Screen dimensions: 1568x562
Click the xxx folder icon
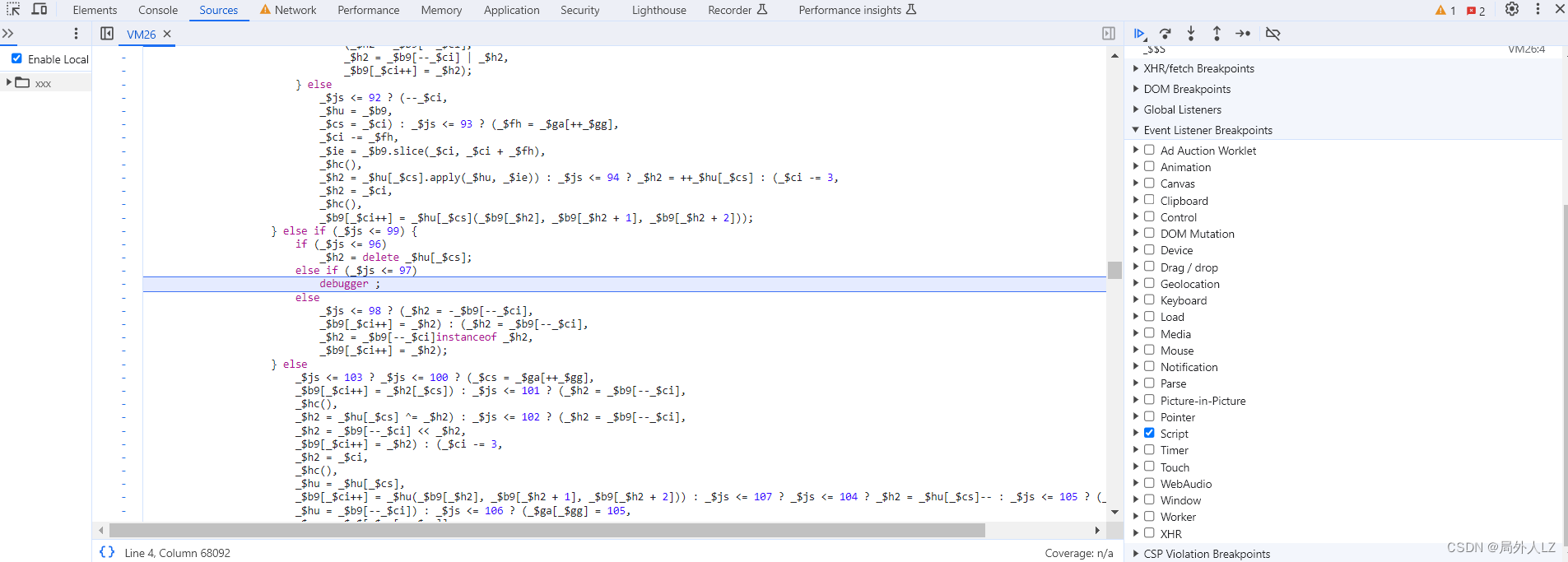22,83
